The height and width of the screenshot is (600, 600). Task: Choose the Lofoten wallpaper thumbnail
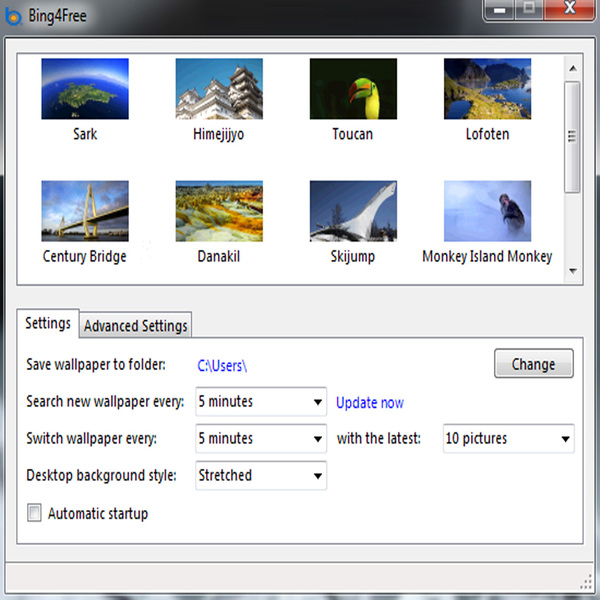(488, 89)
